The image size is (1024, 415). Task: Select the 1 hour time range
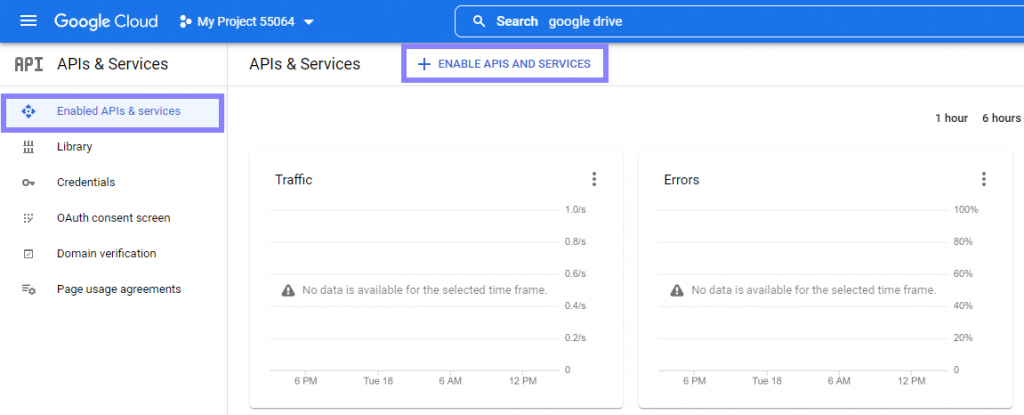pyautogui.click(x=952, y=118)
